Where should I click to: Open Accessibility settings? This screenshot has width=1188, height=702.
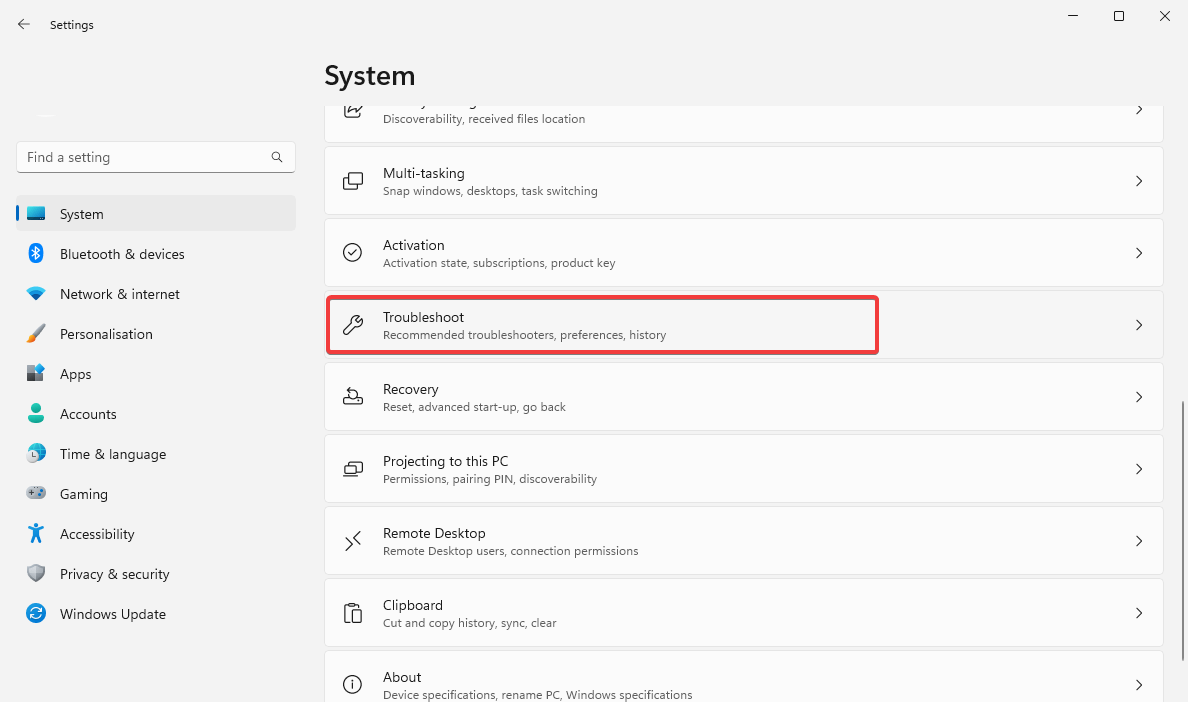(x=156, y=534)
